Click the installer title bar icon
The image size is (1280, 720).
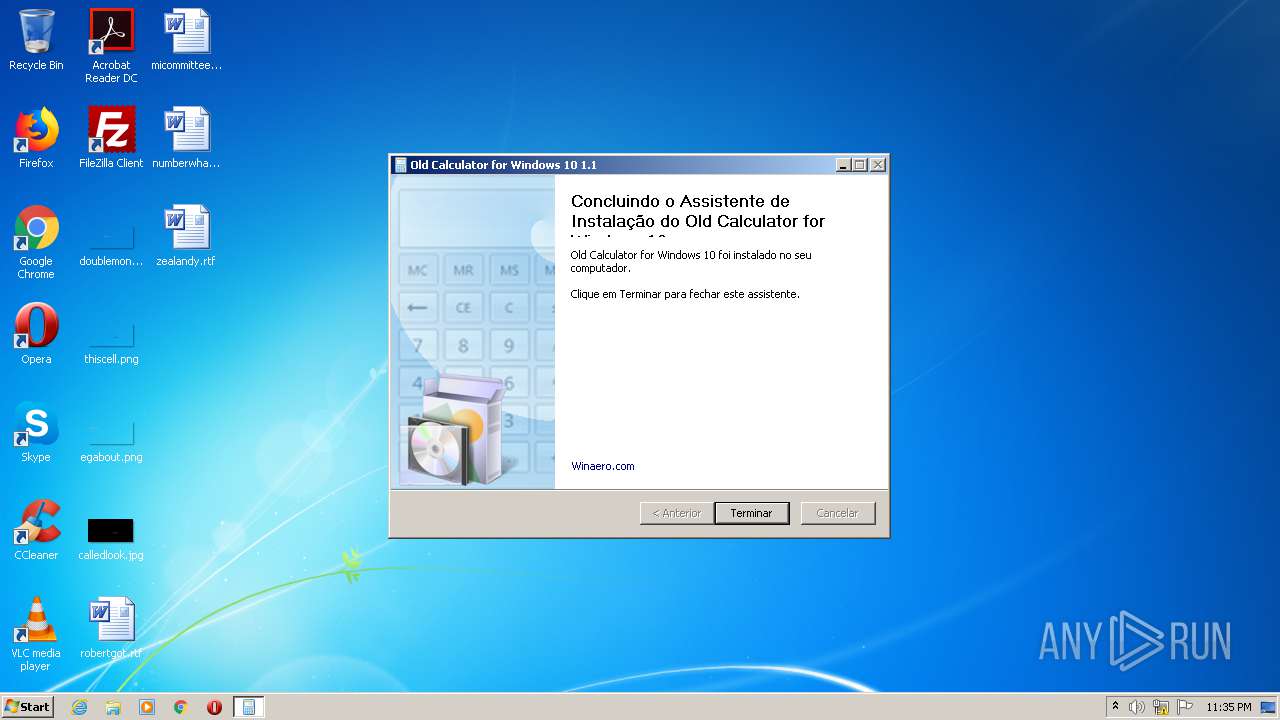401,165
